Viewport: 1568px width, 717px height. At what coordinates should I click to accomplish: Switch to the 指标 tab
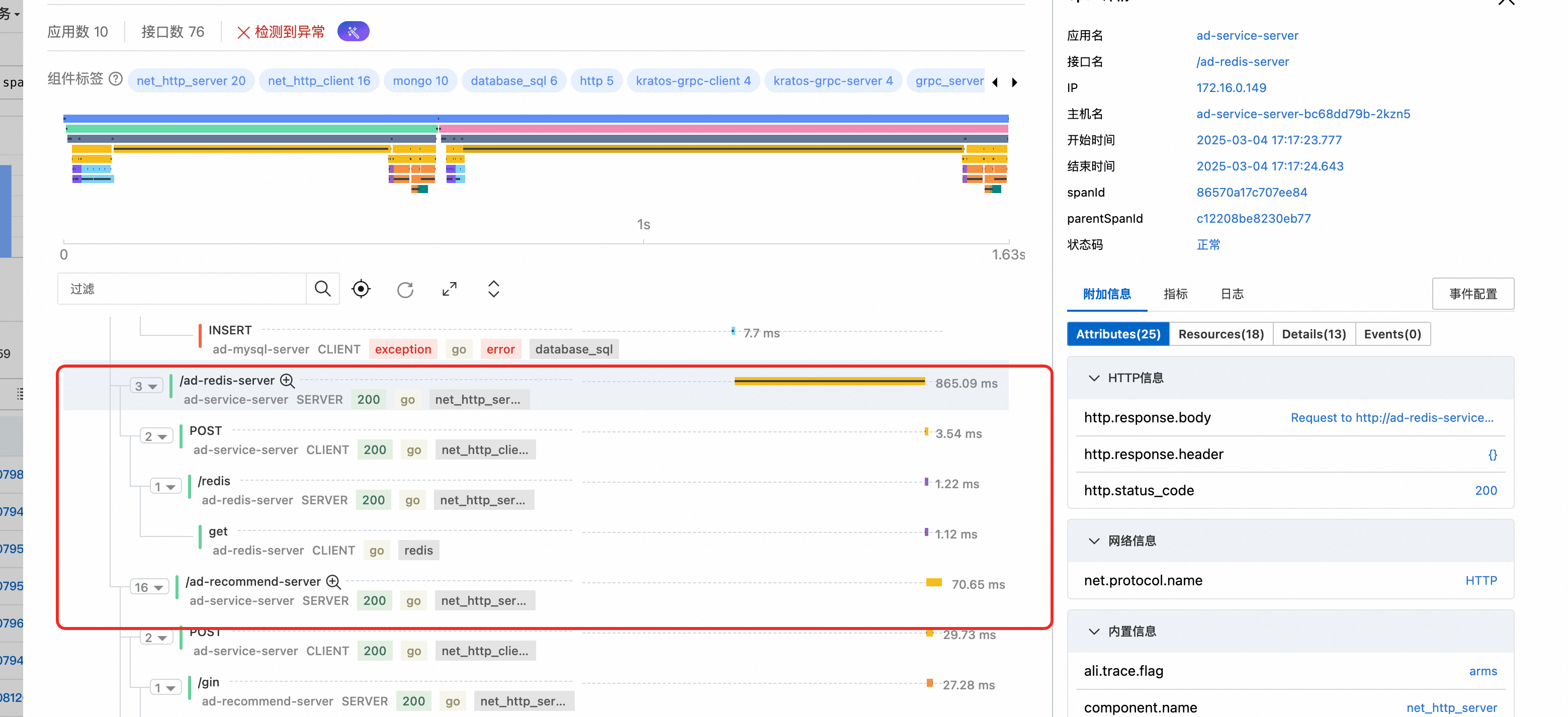[1175, 294]
